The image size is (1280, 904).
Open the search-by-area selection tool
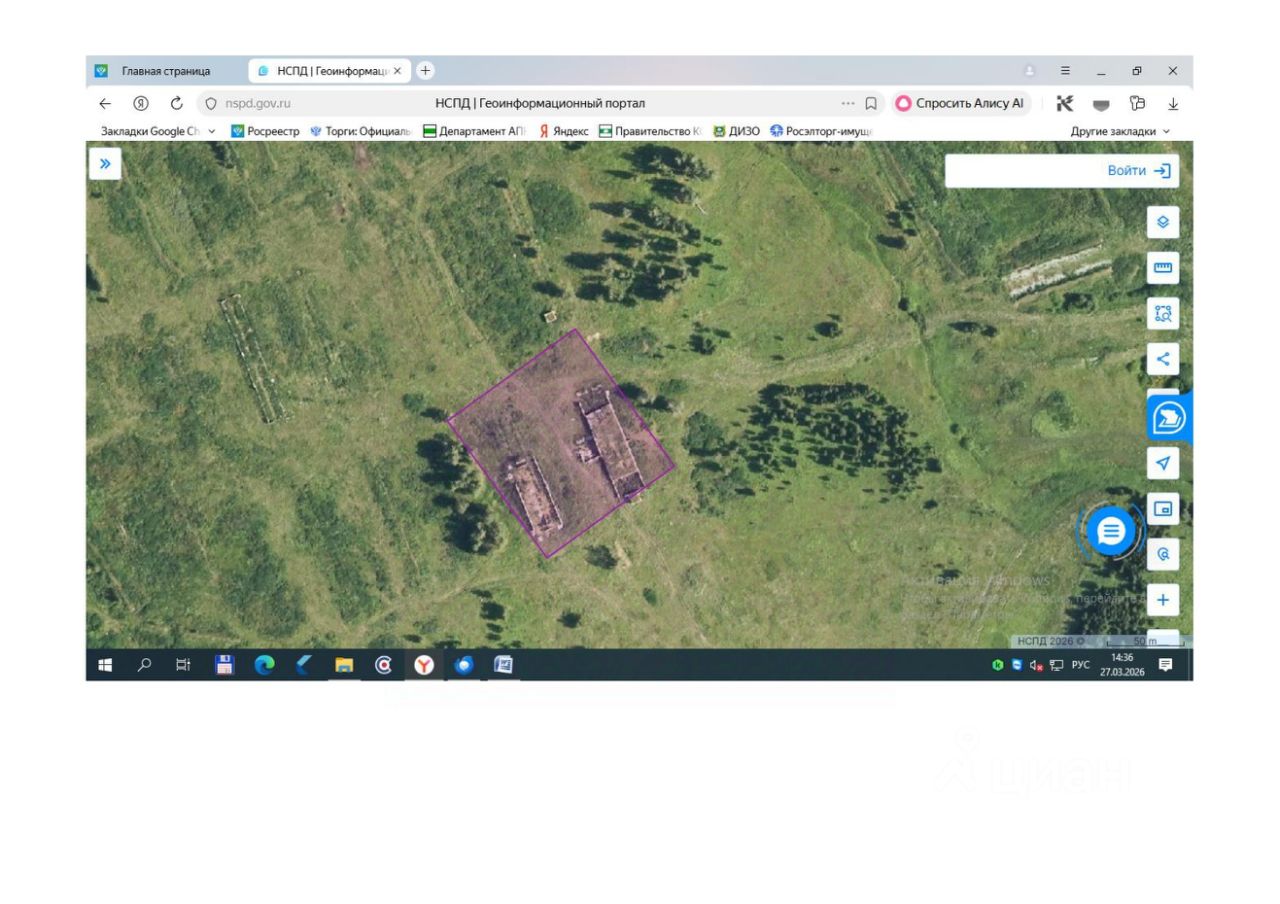click(1163, 314)
